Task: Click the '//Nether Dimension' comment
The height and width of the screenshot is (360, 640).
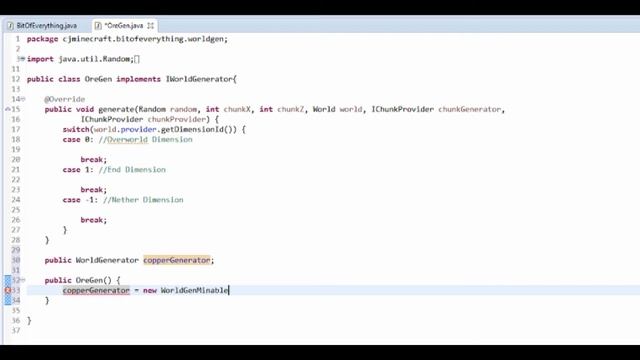Action: [143, 200]
